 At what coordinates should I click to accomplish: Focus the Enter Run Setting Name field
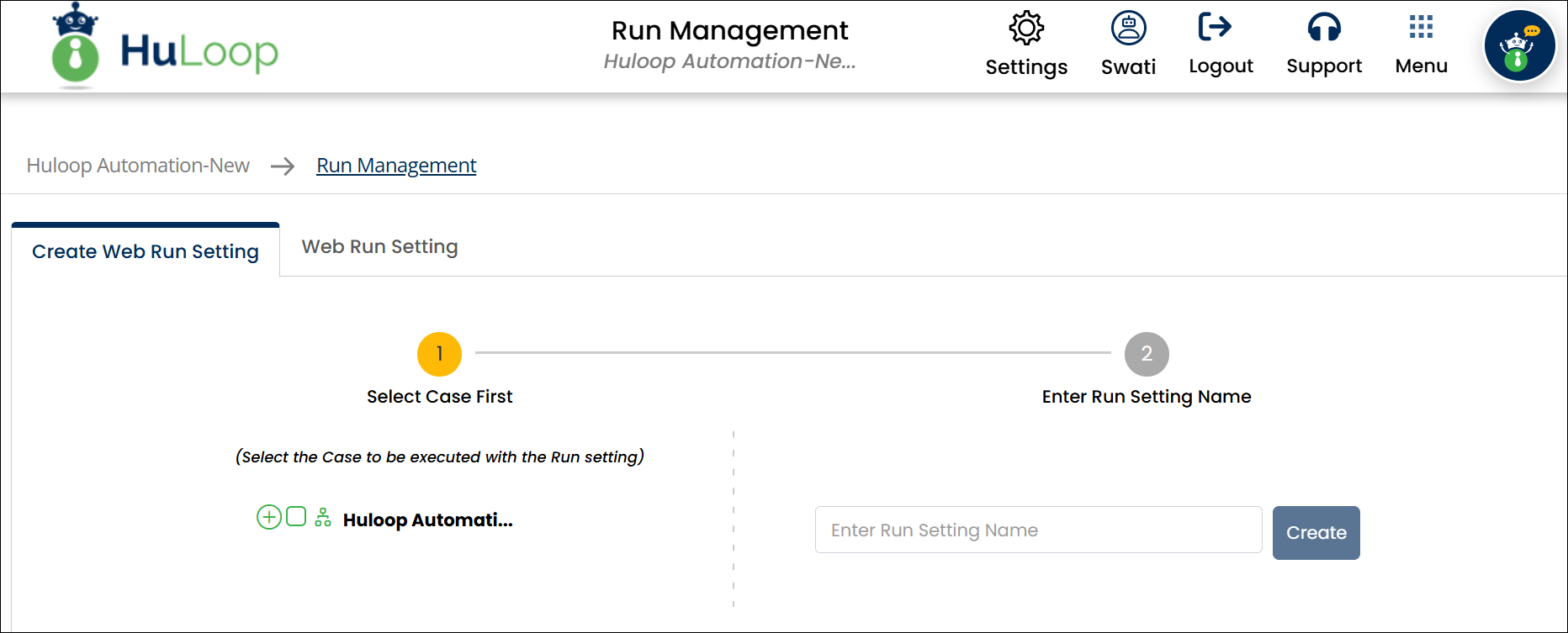(x=1038, y=530)
